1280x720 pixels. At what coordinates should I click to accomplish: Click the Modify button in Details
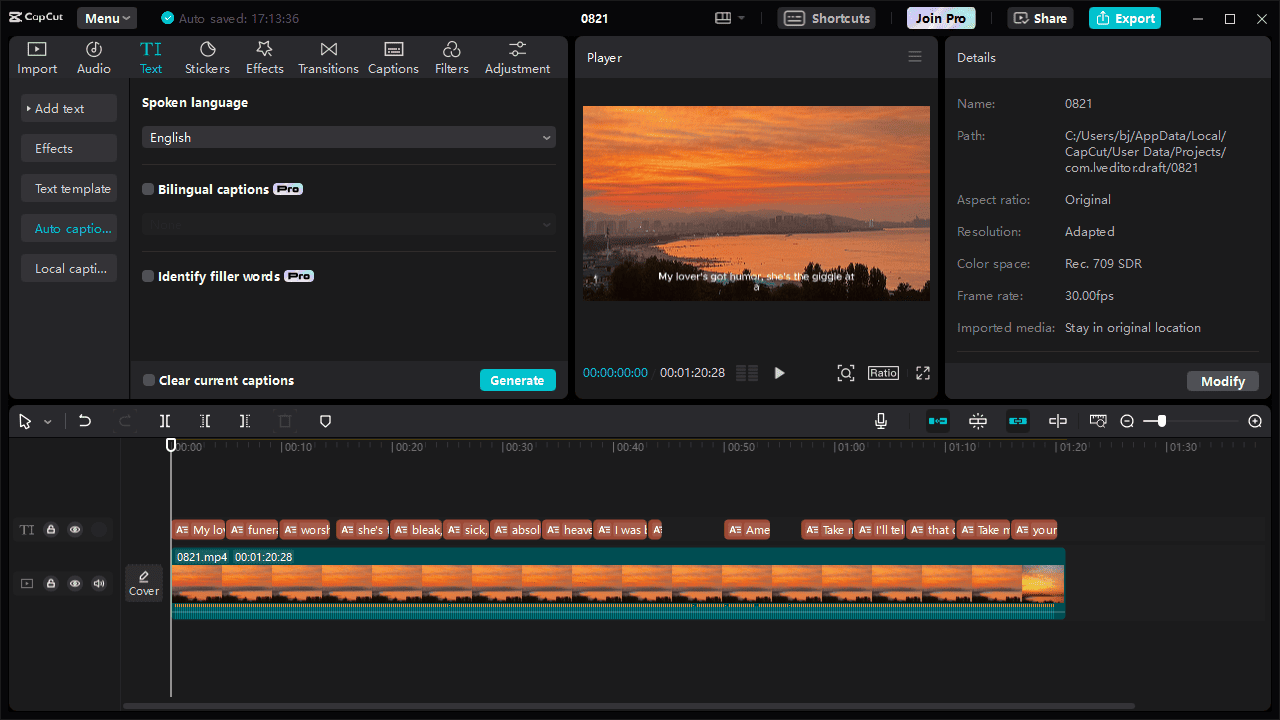point(1223,381)
